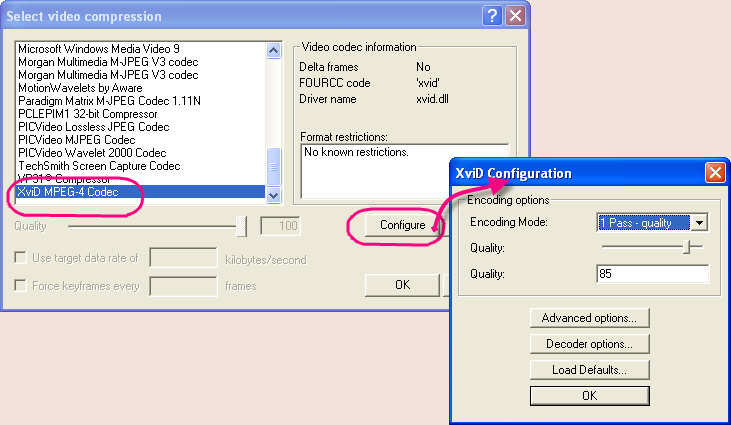Screen dimensions: 731x425
Task: Open Decoder options in XviD Configuration
Action: (x=589, y=344)
